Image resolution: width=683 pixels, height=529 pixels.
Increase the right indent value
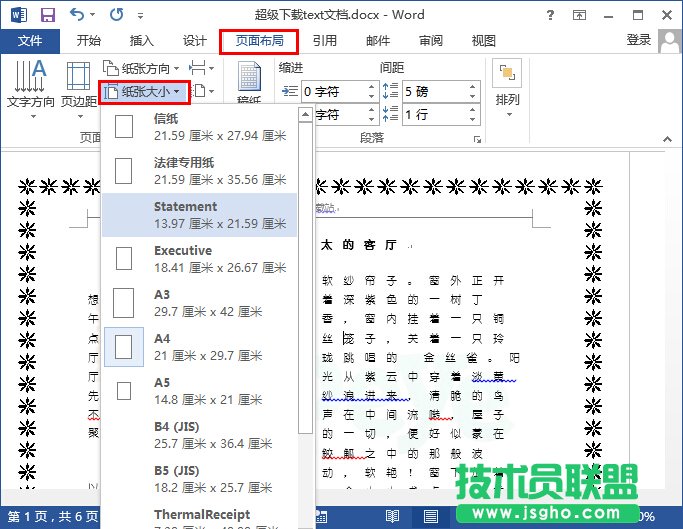tap(371, 110)
